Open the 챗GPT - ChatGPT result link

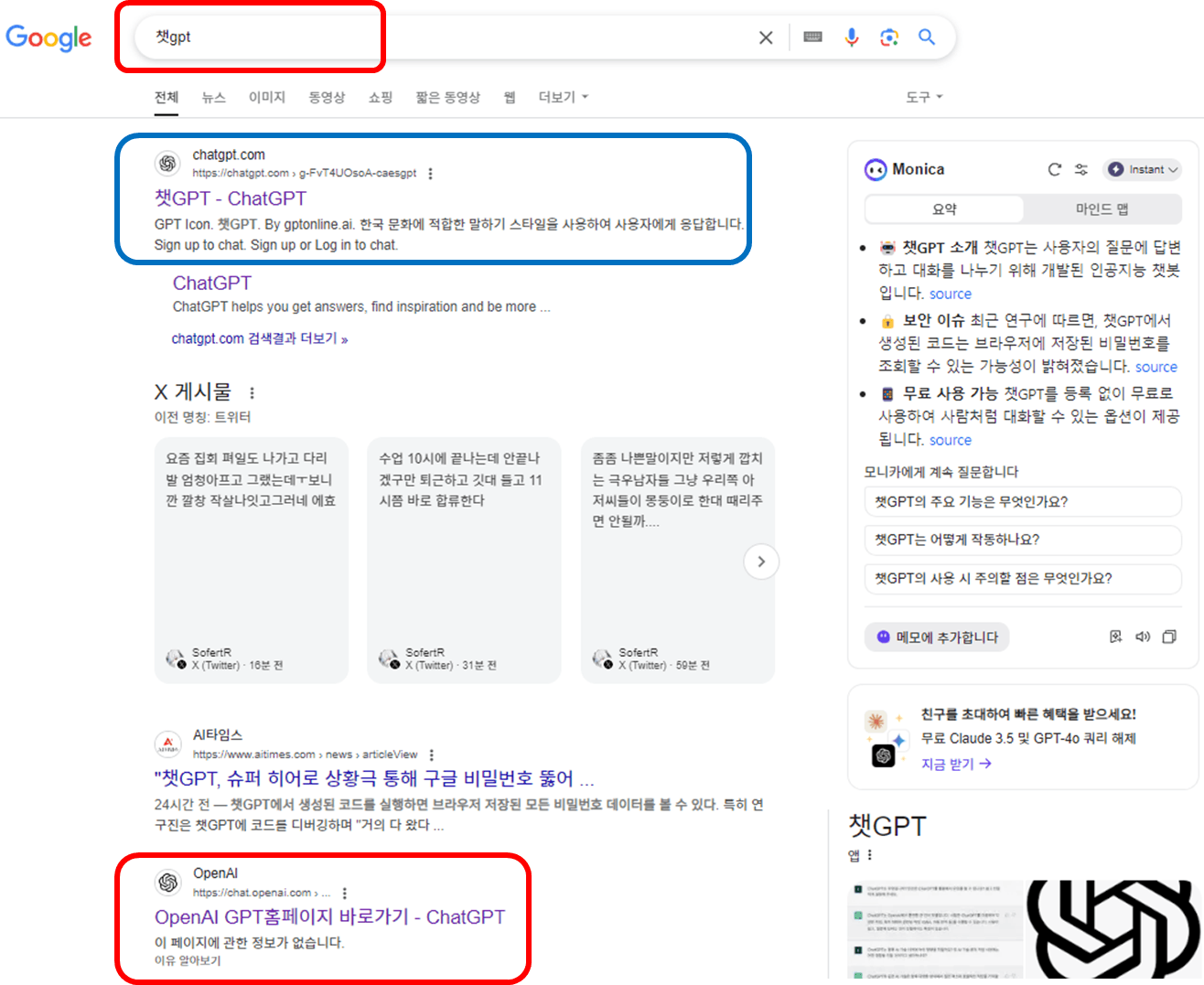[x=231, y=198]
